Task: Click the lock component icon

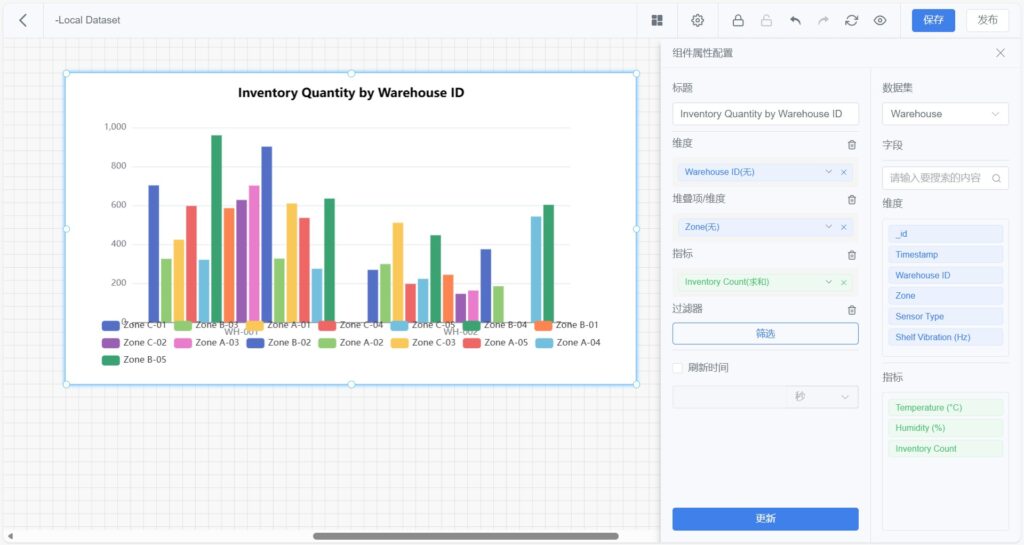Action: click(x=738, y=20)
